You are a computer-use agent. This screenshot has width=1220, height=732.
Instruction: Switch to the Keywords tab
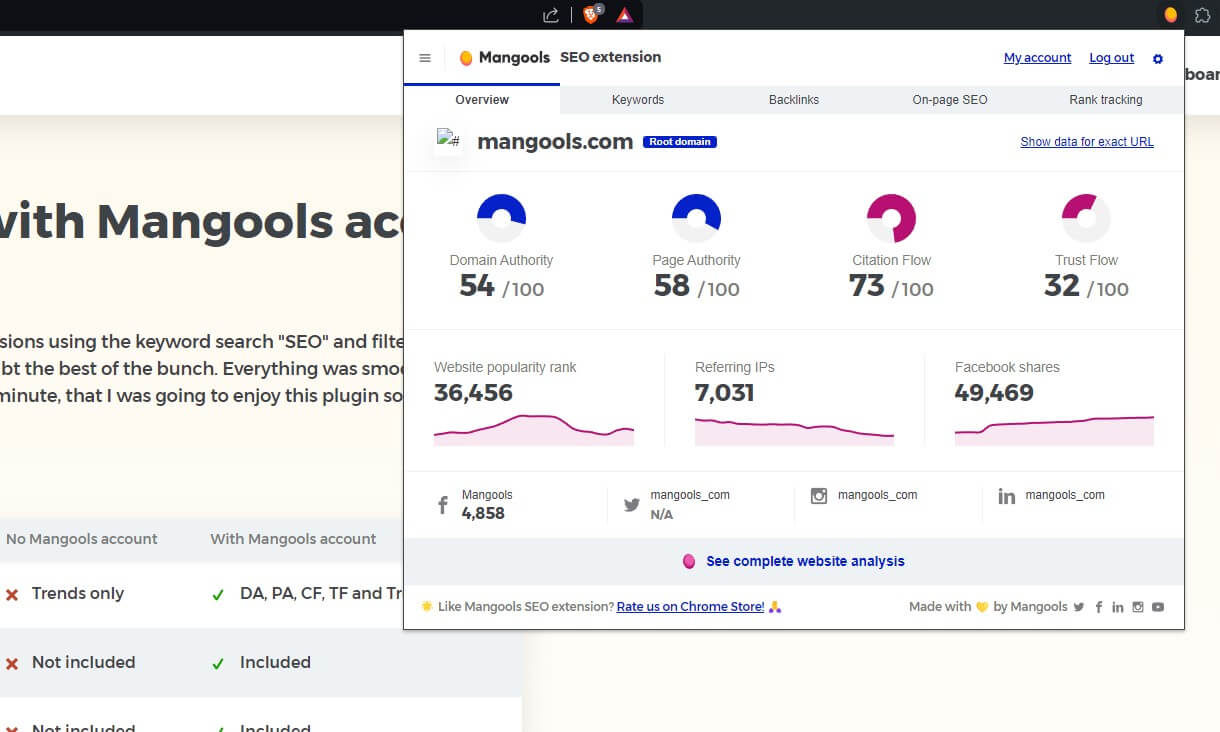point(638,100)
